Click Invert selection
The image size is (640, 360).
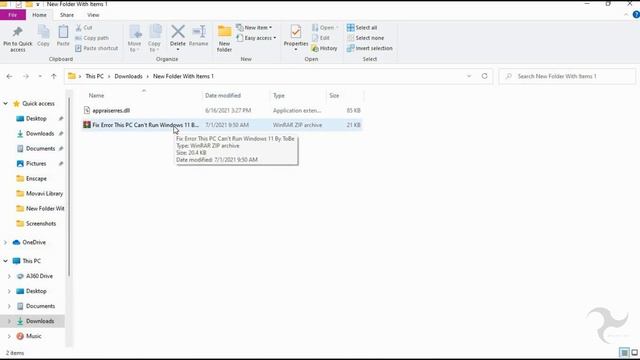(370, 48)
